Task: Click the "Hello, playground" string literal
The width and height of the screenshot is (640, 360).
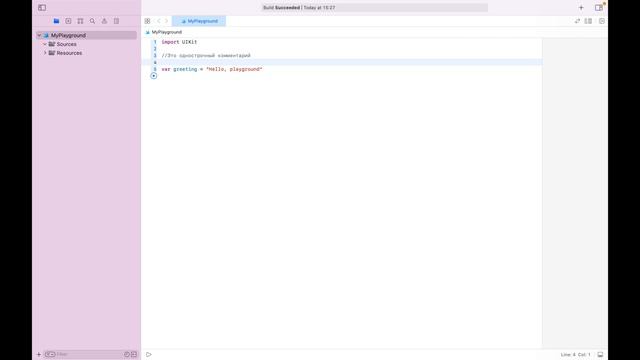Action: [234, 69]
